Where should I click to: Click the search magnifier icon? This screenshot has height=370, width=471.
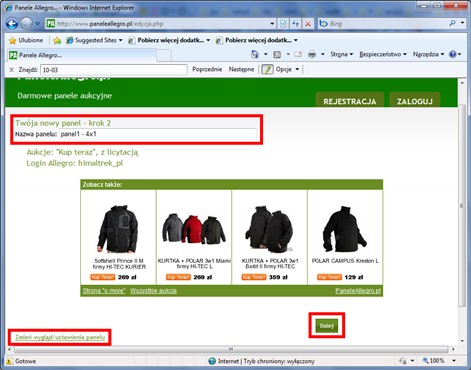click(452, 23)
